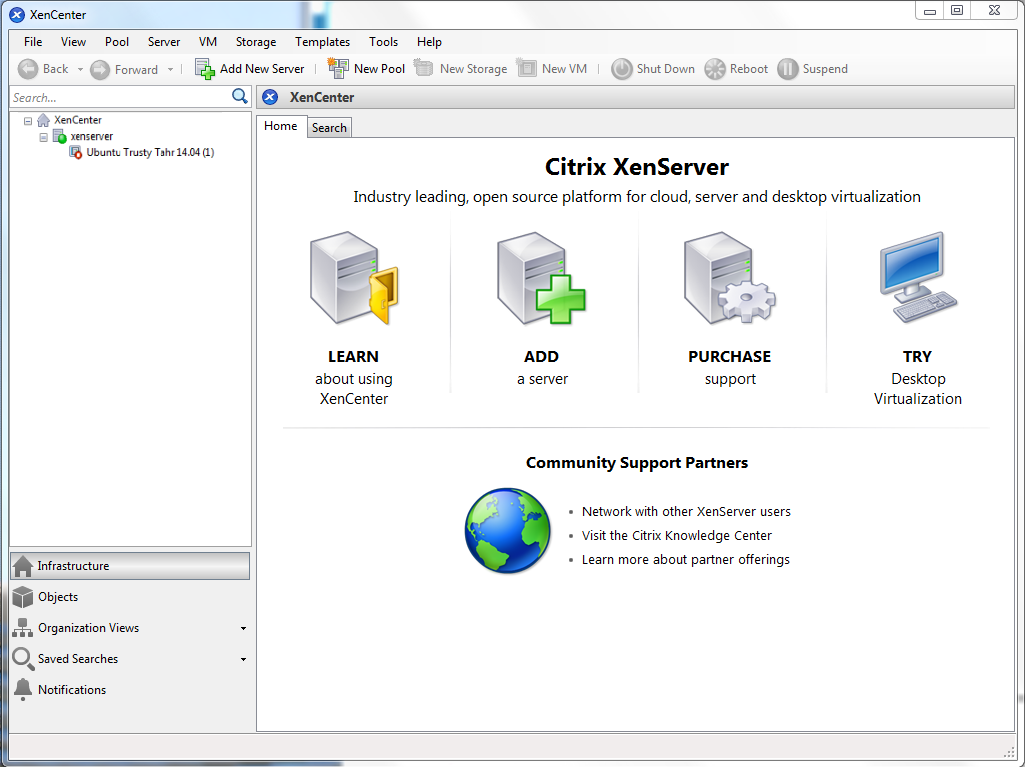Viewport: 1025px width, 767px height.
Task: Click the XenCenter home icon in tree
Action: coord(43,120)
